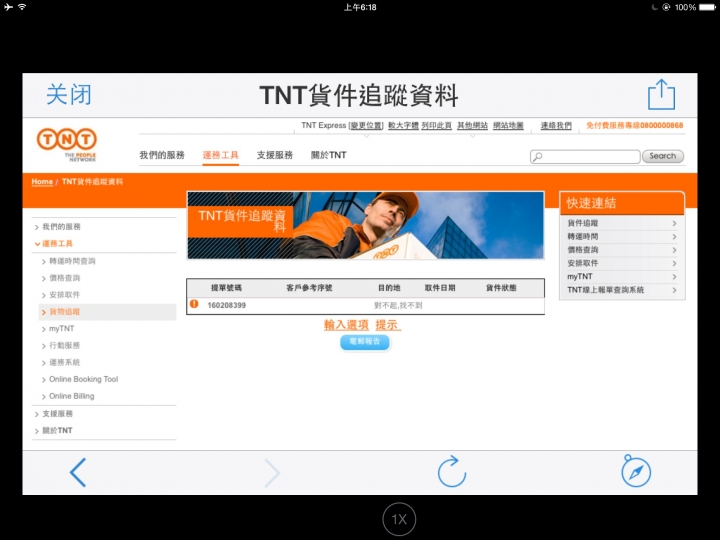Click the orange warning icon beside 160208399
Viewport: 720px width, 540px height.
point(194,304)
